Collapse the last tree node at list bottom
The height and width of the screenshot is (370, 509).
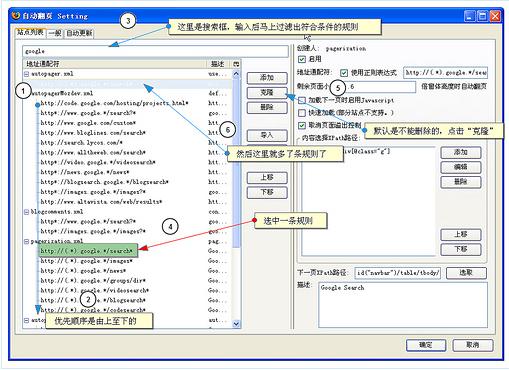(26, 320)
